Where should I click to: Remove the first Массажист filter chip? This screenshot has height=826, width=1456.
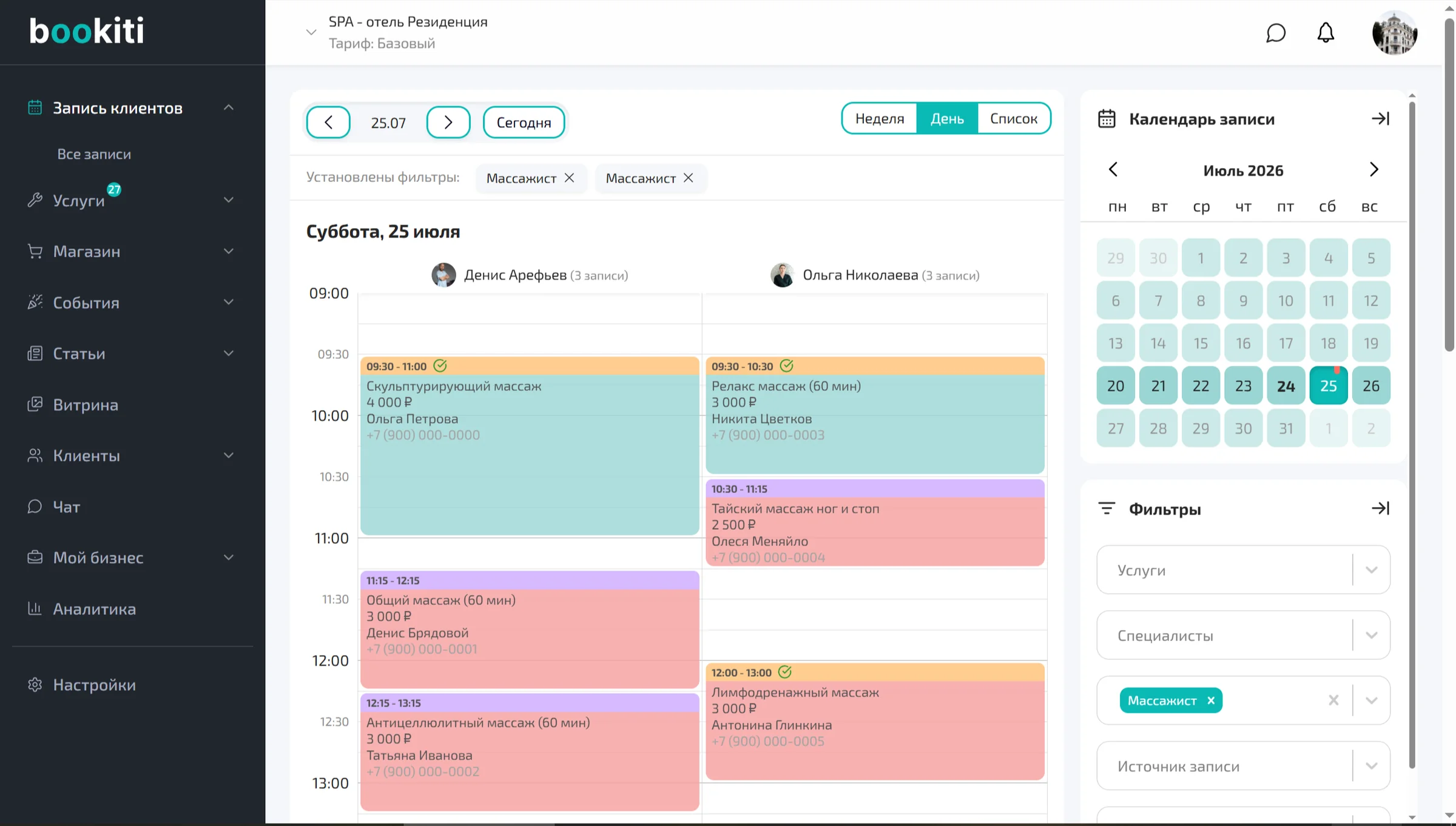[x=569, y=178]
